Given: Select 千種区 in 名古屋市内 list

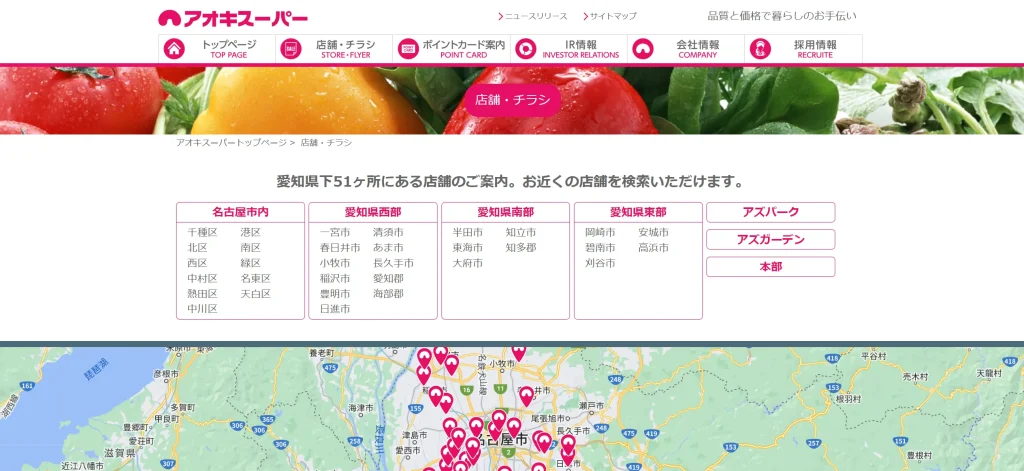Looking at the screenshot, I should pos(202,232).
